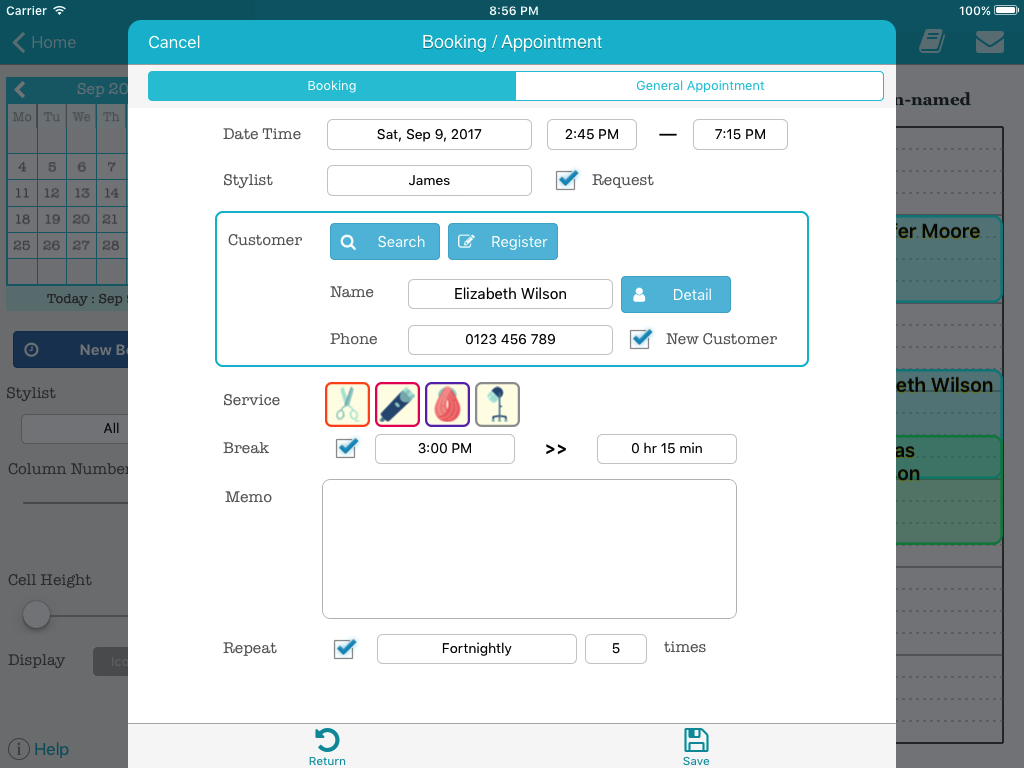The image size is (1024, 768).
Task: Click into the Memo text area
Action: click(x=529, y=549)
